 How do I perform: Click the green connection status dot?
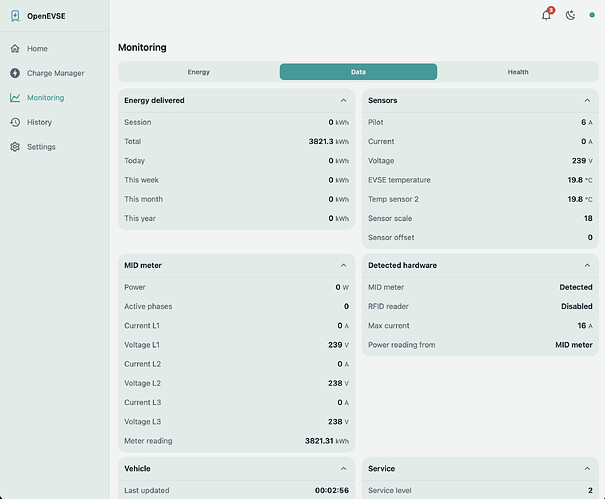pos(592,15)
